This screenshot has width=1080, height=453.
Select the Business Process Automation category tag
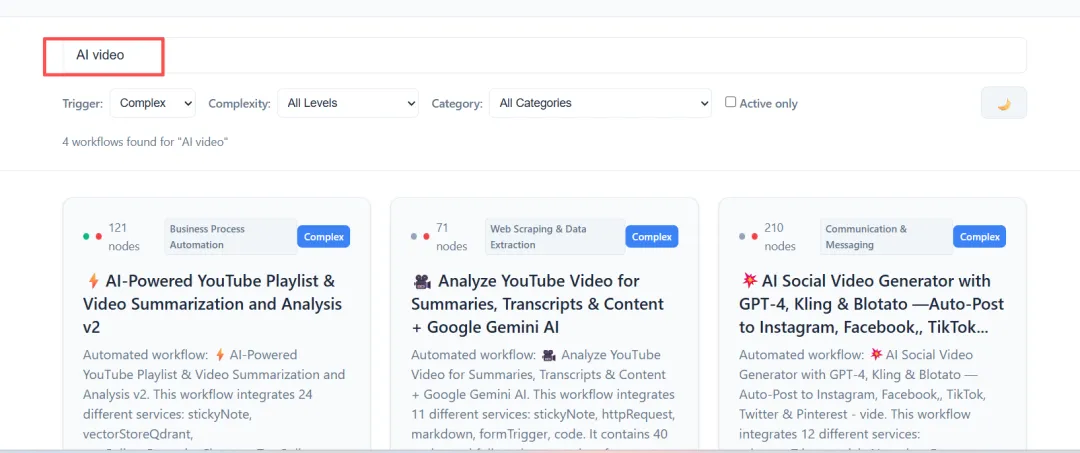(230, 237)
